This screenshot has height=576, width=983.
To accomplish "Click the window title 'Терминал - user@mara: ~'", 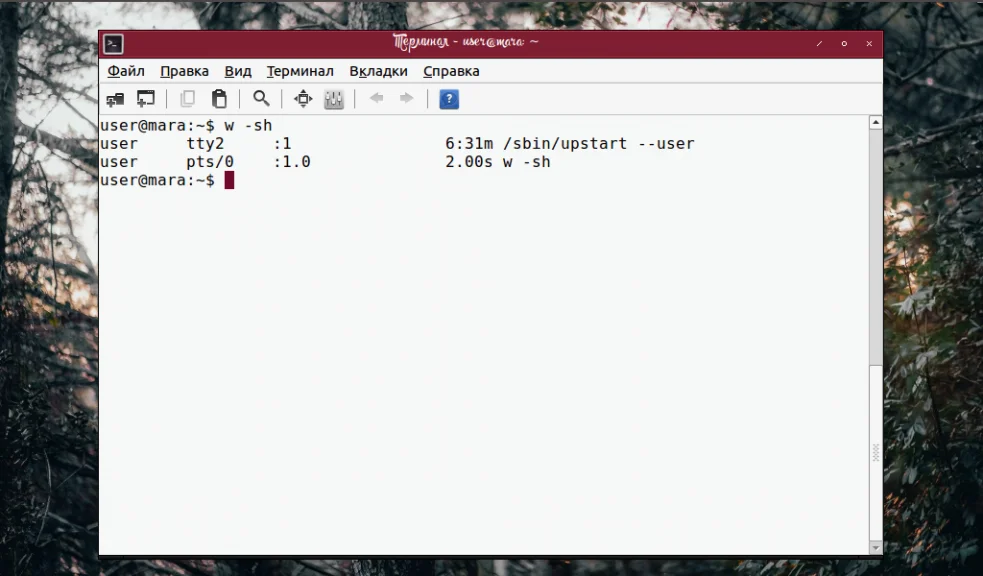I will tap(466, 43).
